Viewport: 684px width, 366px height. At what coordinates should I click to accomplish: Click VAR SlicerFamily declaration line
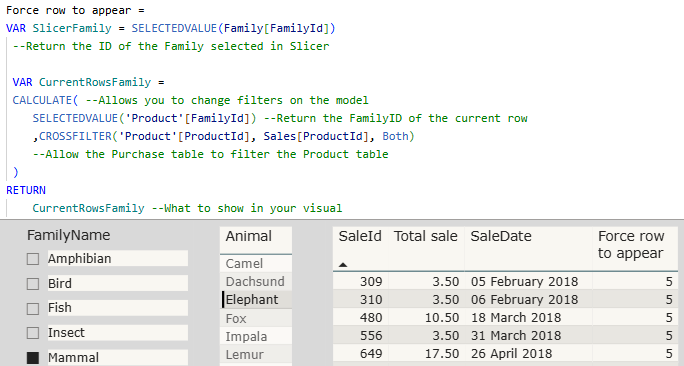[x=171, y=28]
